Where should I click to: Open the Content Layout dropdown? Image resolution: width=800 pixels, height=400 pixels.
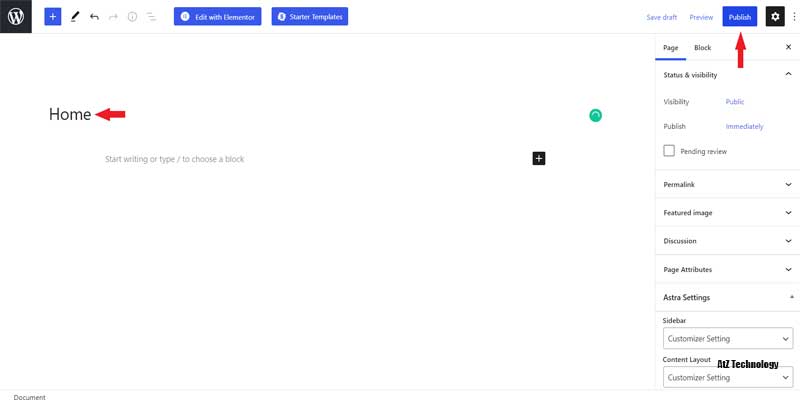(728, 378)
